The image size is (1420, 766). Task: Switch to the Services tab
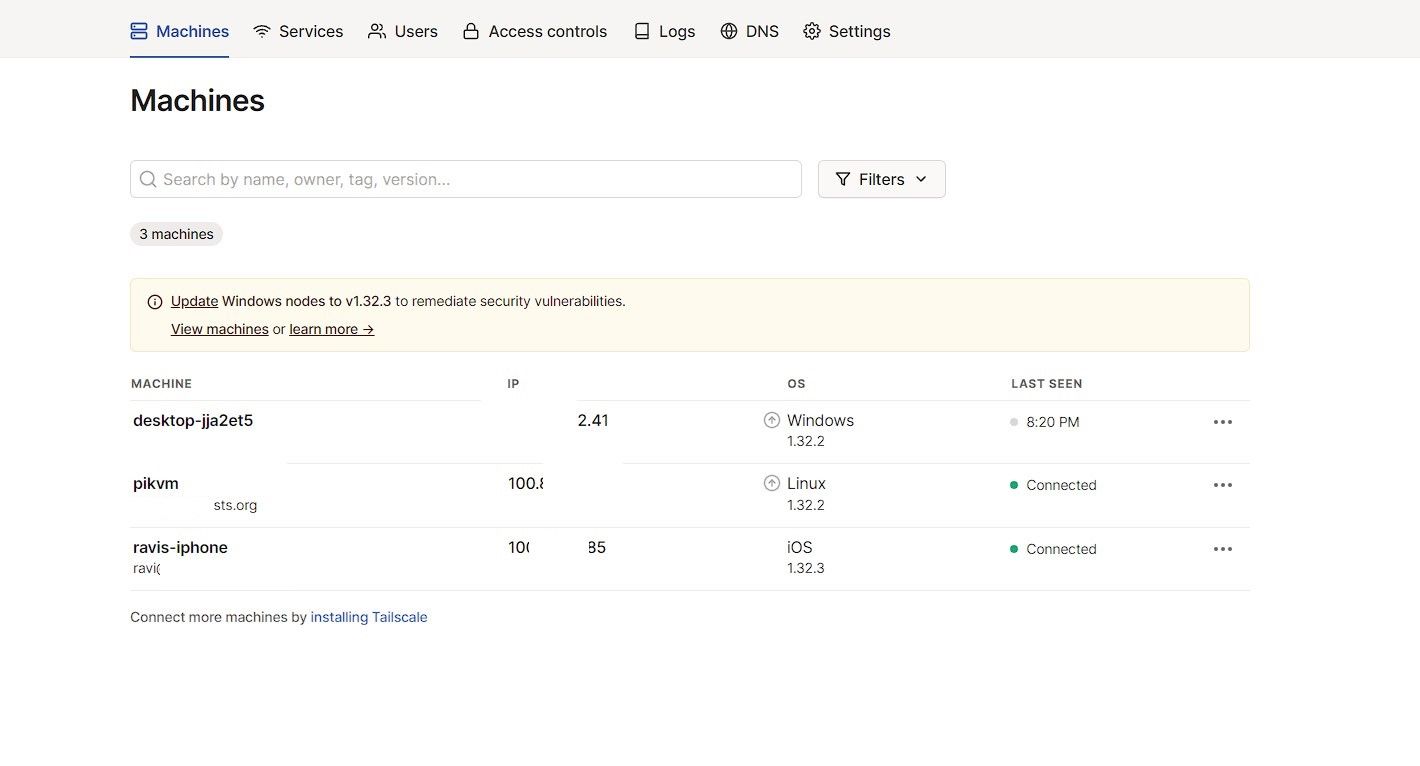(x=298, y=31)
